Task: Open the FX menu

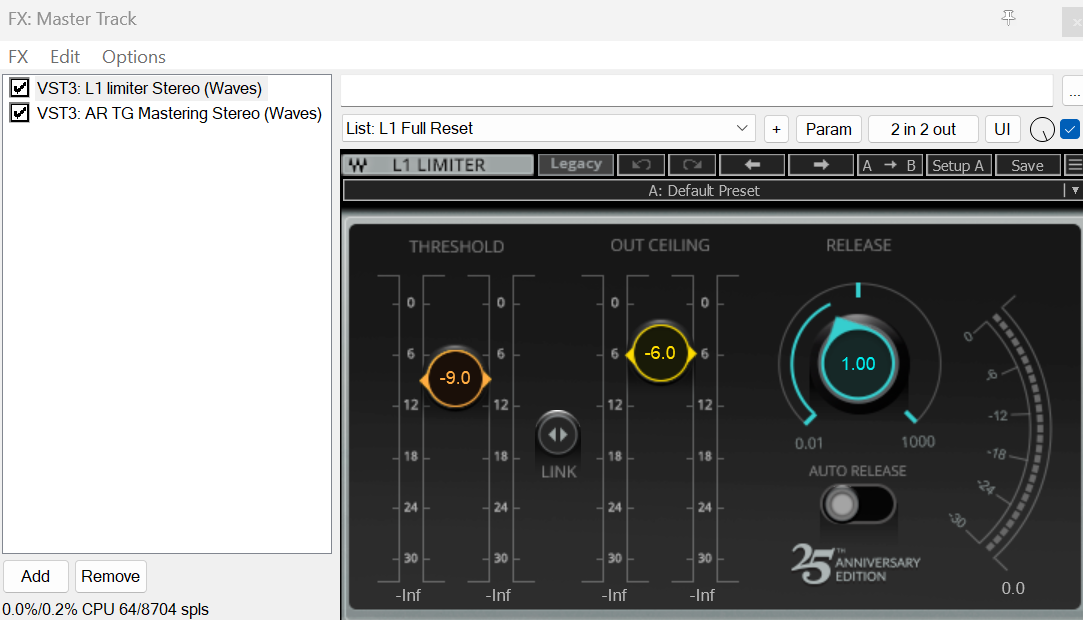Action: [x=18, y=57]
